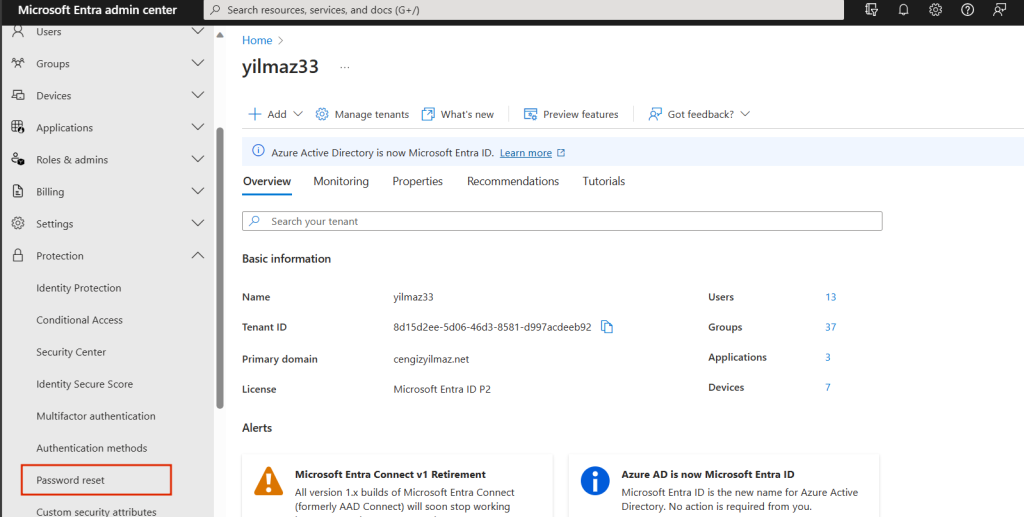Viewport: 1024px width, 517px height.
Task: Switch to the Monitoring tab
Action: [x=341, y=181]
